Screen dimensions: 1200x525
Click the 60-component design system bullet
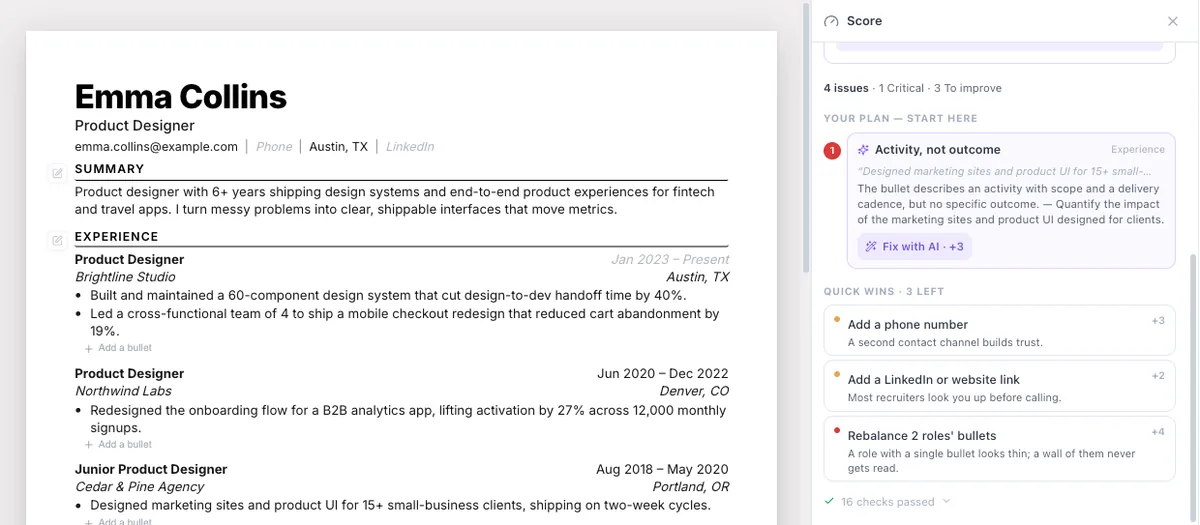point(388,296)
